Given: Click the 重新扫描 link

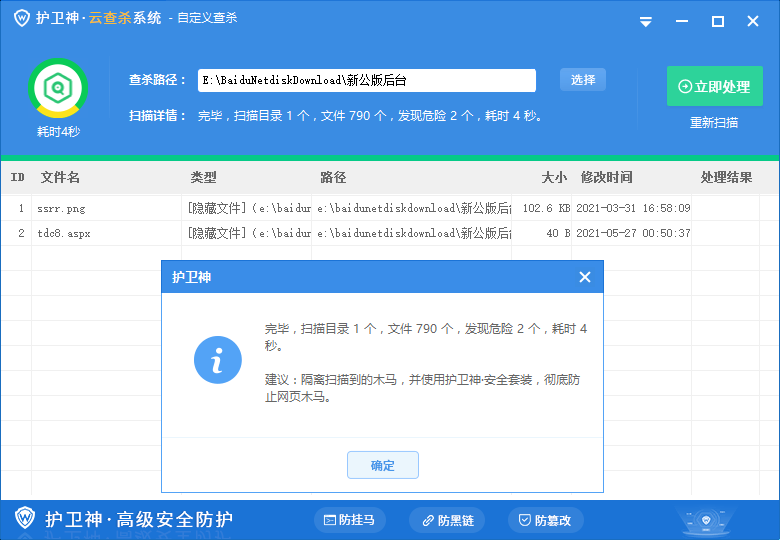Looking at the screenshot, I should (x=714, y=123).
